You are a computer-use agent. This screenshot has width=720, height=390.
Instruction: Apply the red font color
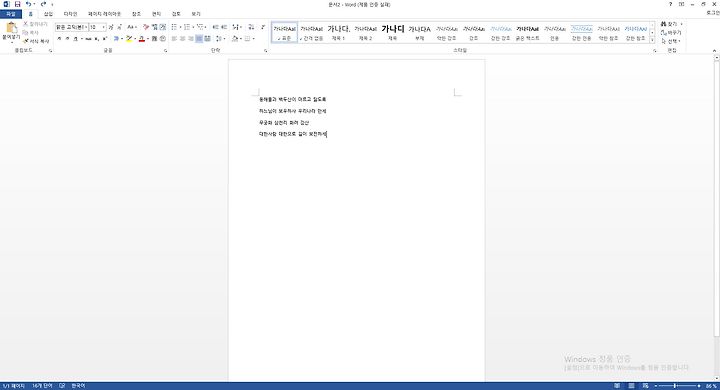tap(142, 39)
